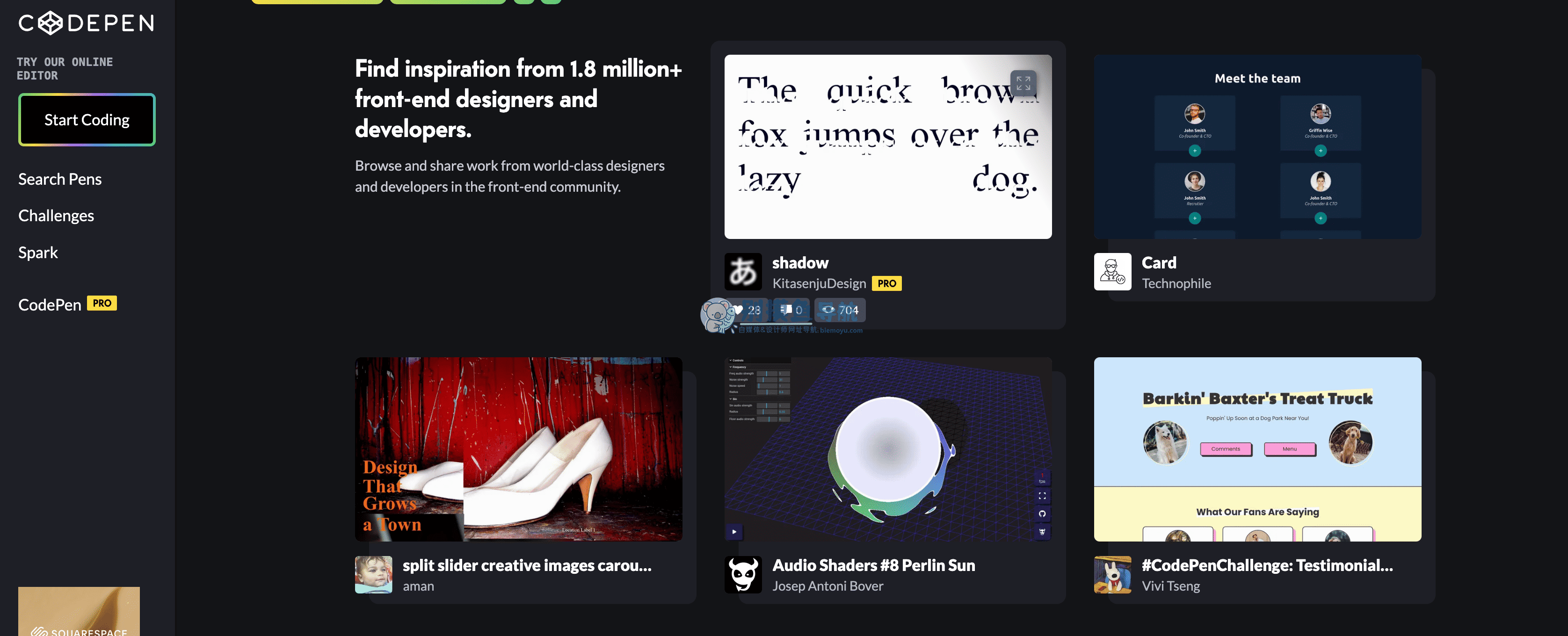Visit the Technophile author profile

coord(1176,283)
